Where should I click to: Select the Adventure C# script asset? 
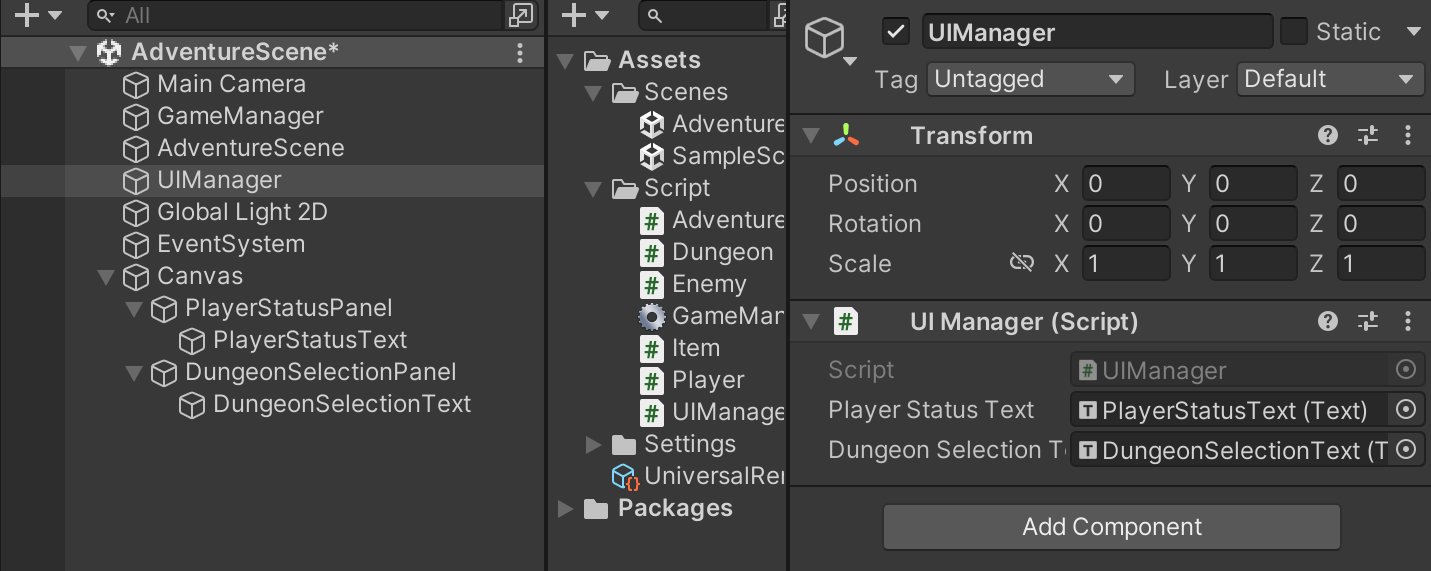point(712,220)
